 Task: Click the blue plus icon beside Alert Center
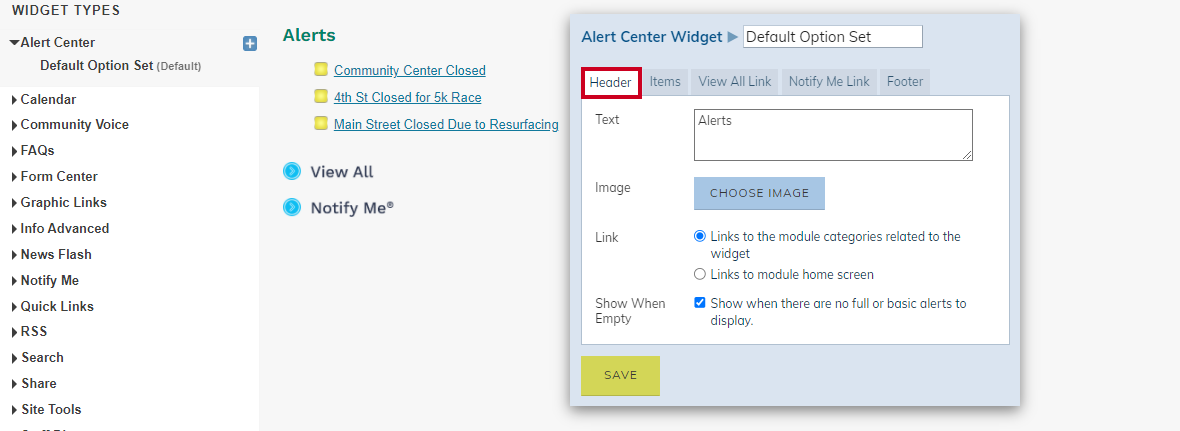(250, 44)
